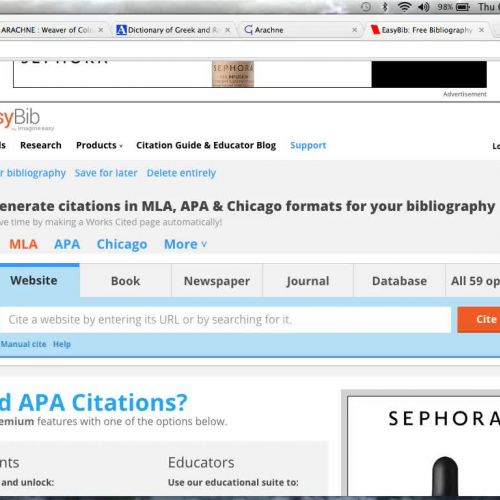The height and width of the screenshot is (500, 500).
Task: Click the Sephora top banner ad
Action: coord(250,74)
